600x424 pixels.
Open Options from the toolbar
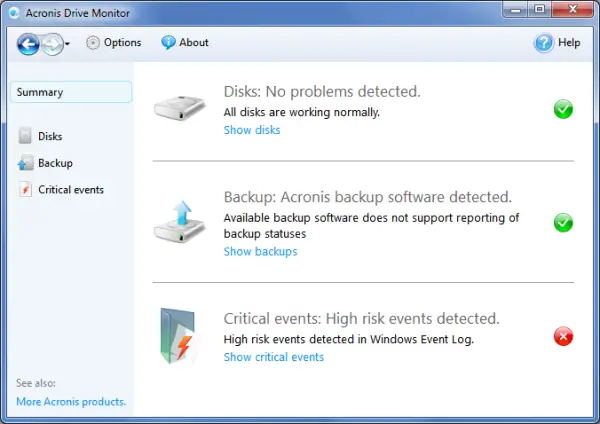pos(113,43)
